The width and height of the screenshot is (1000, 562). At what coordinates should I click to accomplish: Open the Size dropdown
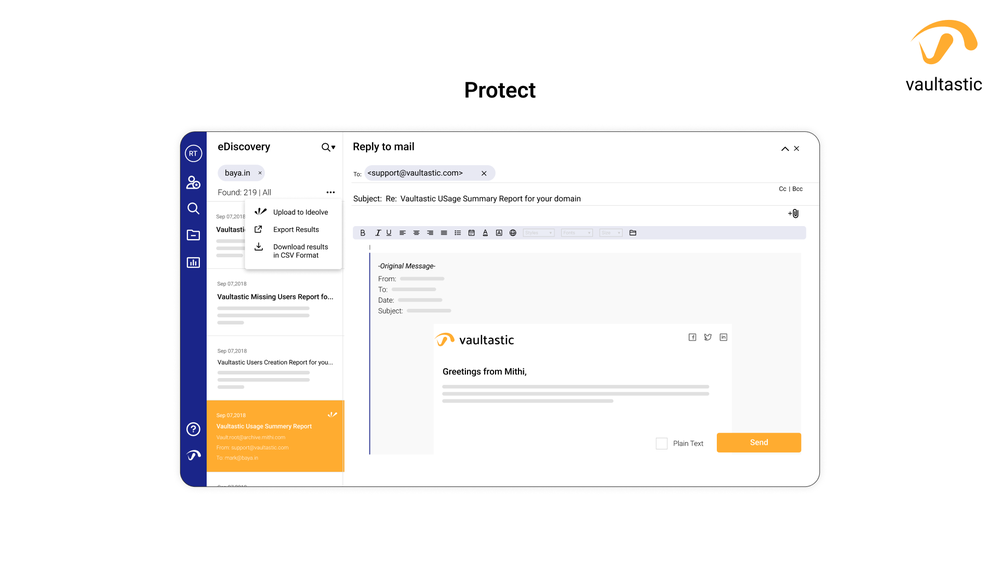tap(611, 233)
